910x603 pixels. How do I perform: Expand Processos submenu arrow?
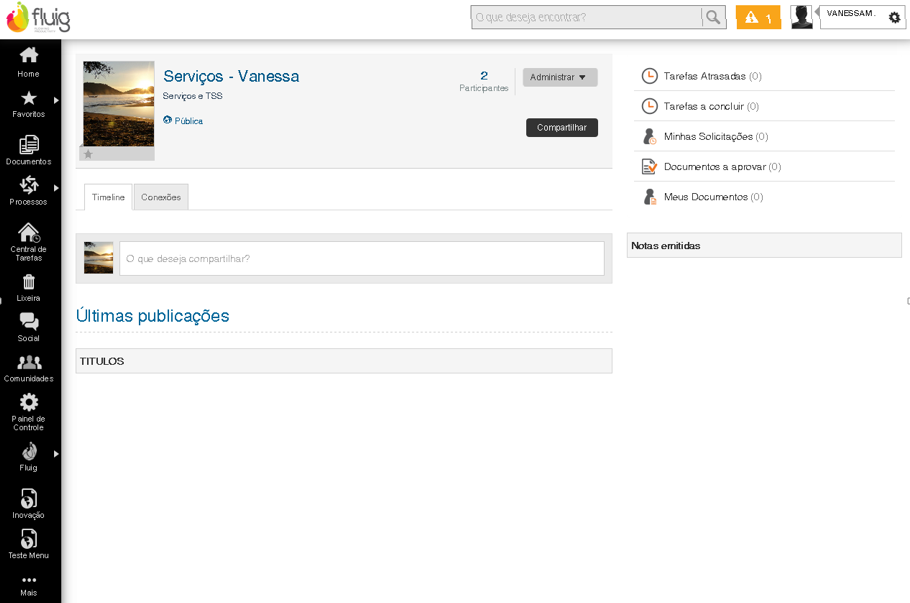pyautogui.click(x=56, y=188)
